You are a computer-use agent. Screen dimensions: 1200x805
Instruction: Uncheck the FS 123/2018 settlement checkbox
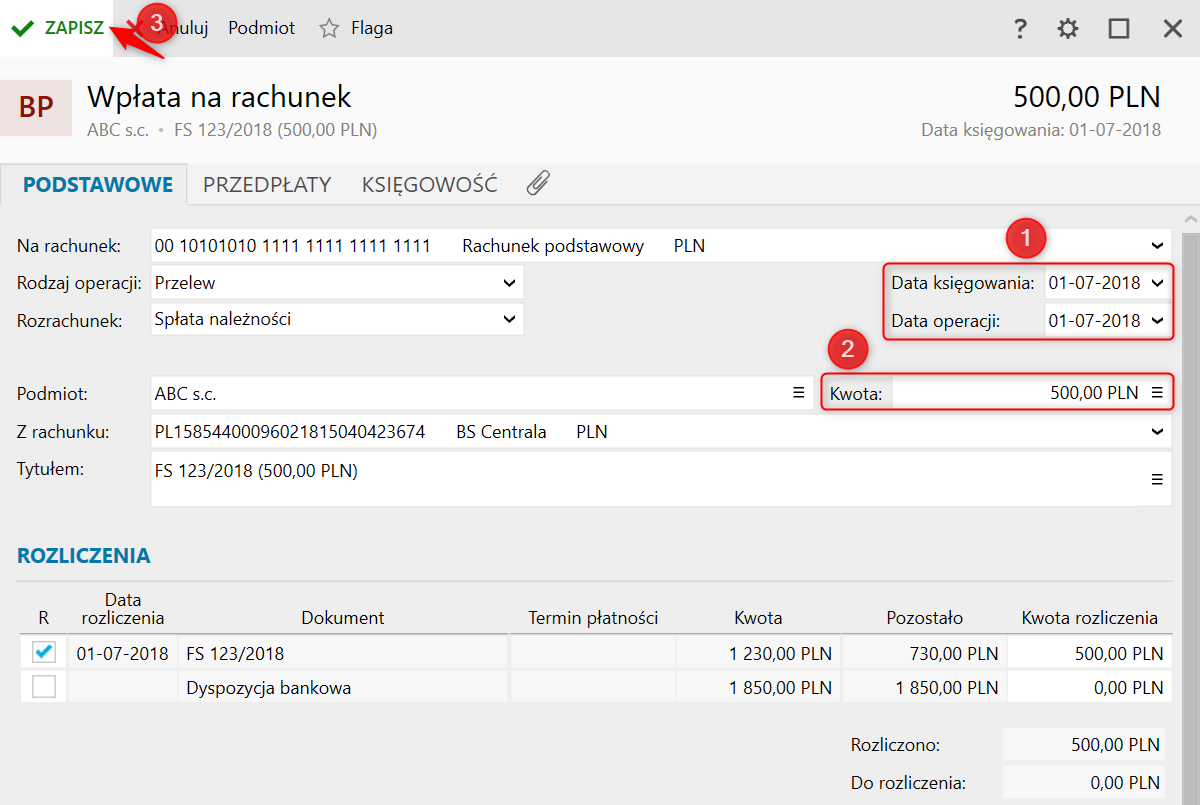click(x=44, y=653)
